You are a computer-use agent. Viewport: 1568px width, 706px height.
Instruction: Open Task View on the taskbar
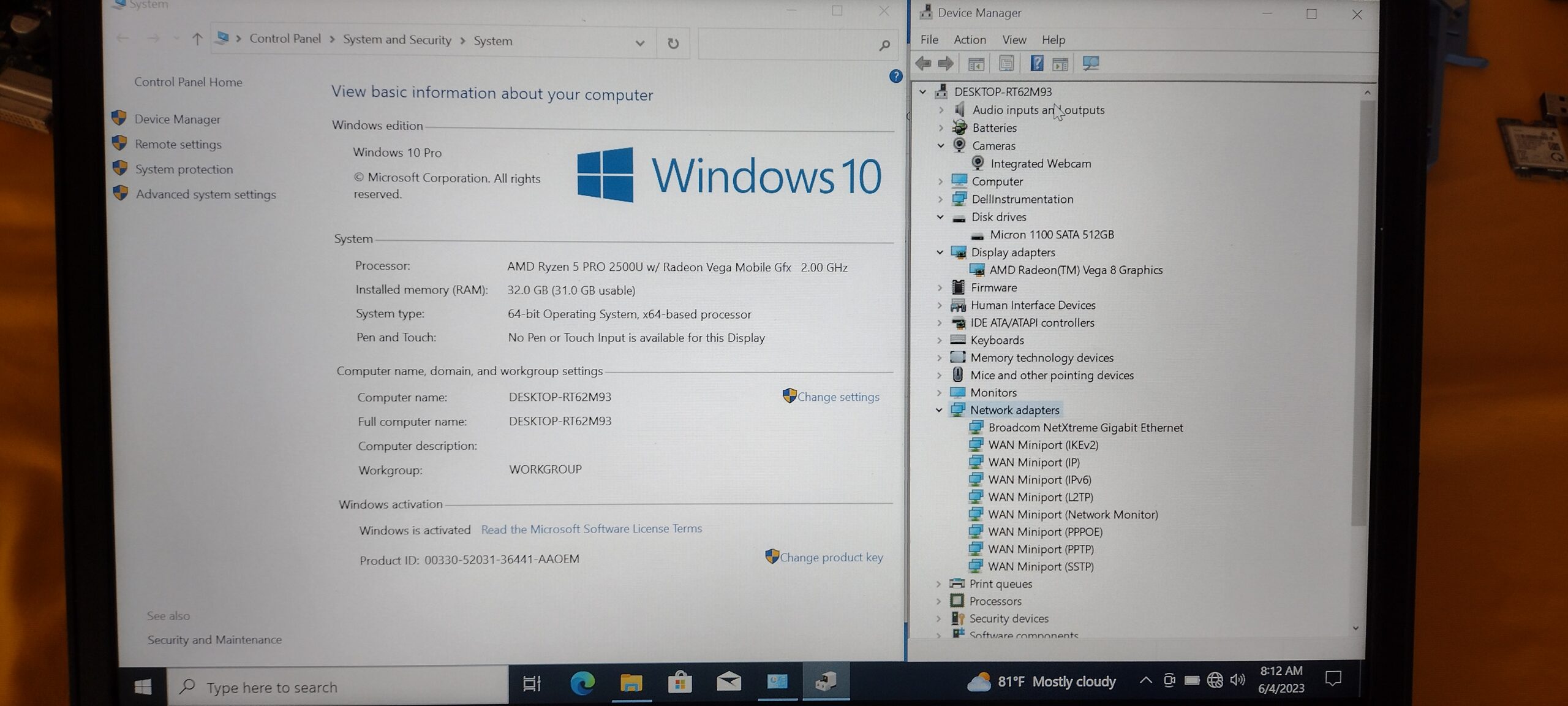coord(532,683)
